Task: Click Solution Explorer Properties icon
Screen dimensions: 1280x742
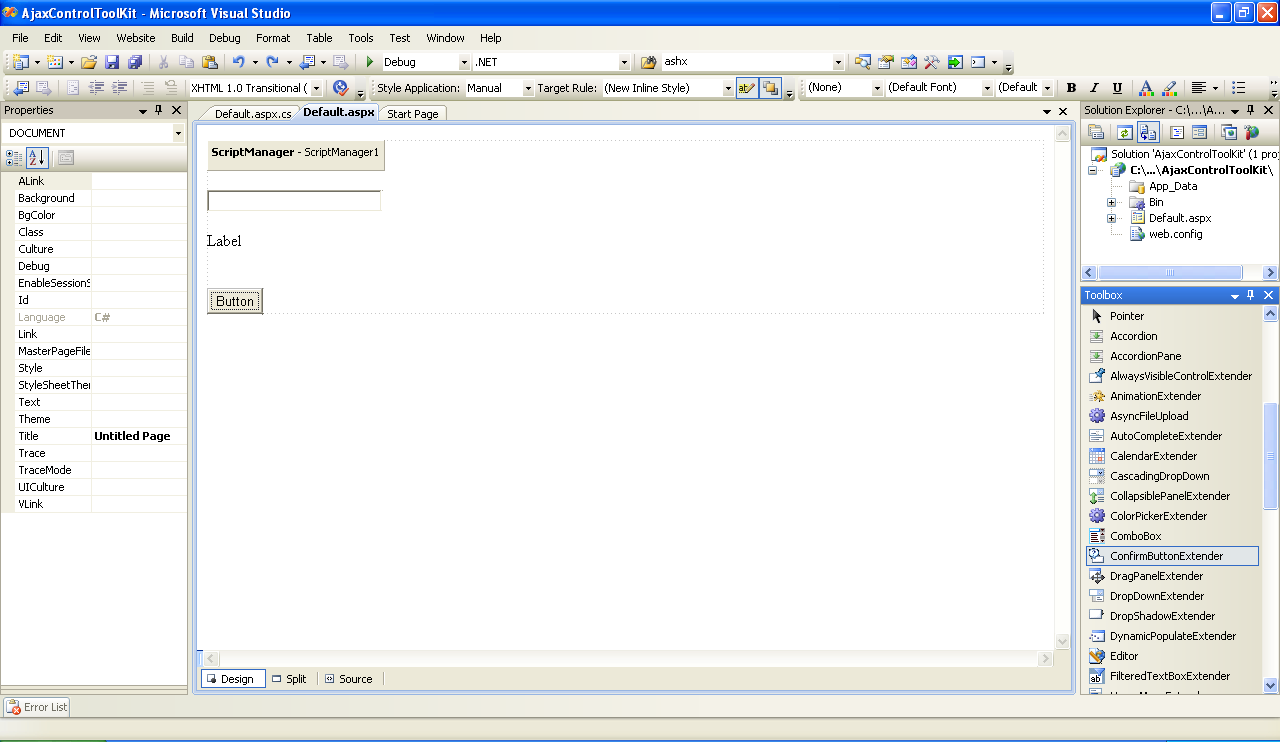Action: tap(1096, 132)
